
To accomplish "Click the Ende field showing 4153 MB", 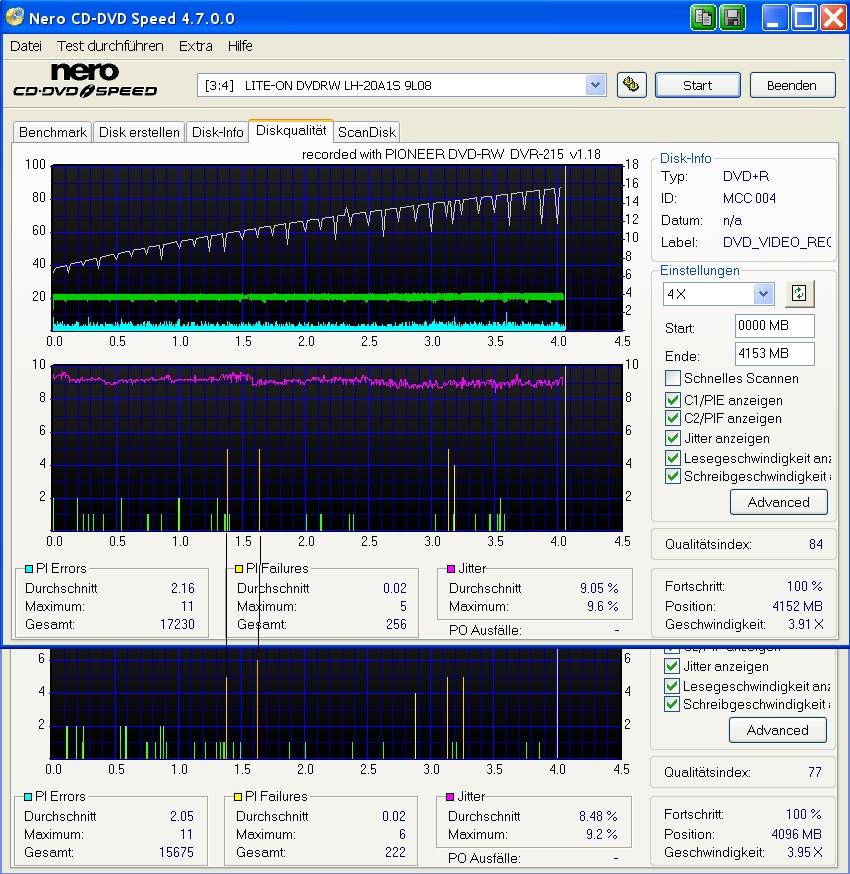I will 773,353.
